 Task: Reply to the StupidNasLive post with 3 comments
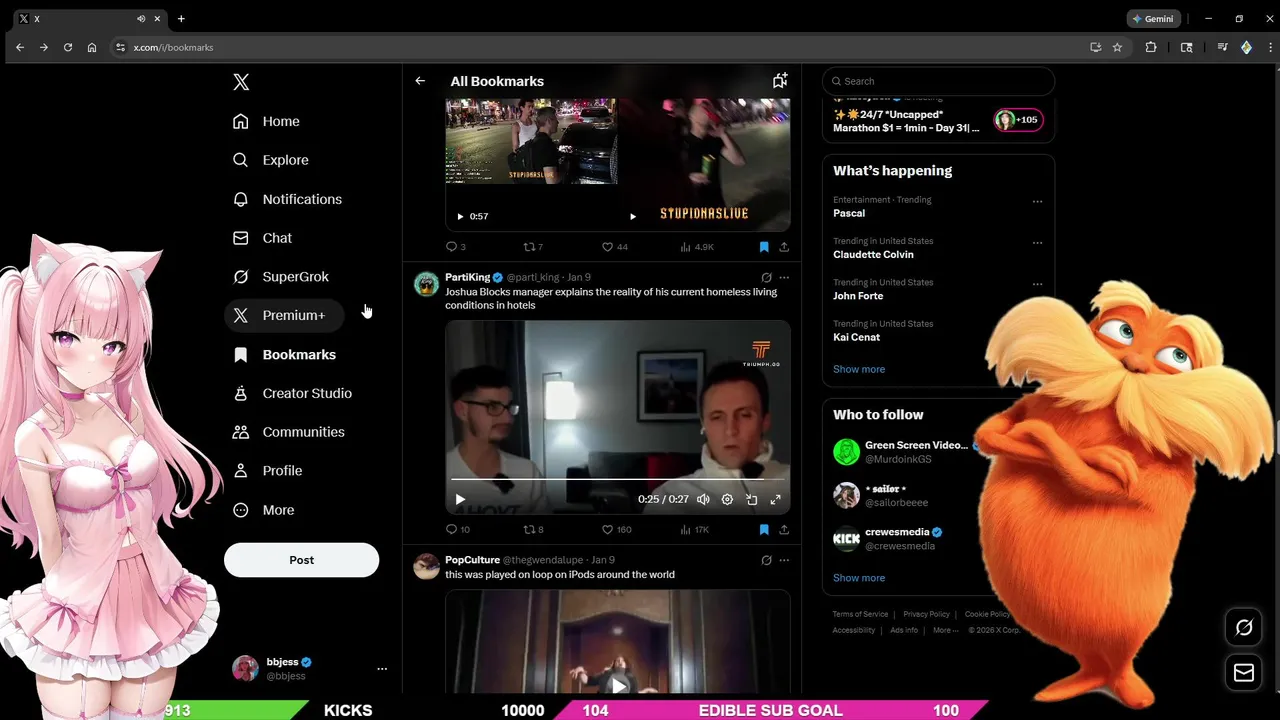click(456, 247)
